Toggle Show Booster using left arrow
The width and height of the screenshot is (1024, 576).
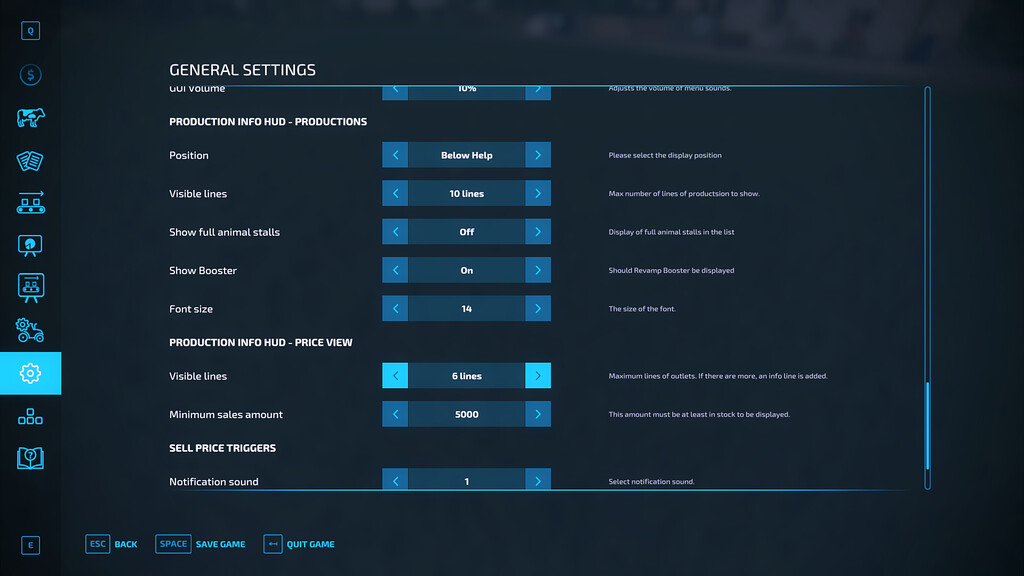coord(395,270)
